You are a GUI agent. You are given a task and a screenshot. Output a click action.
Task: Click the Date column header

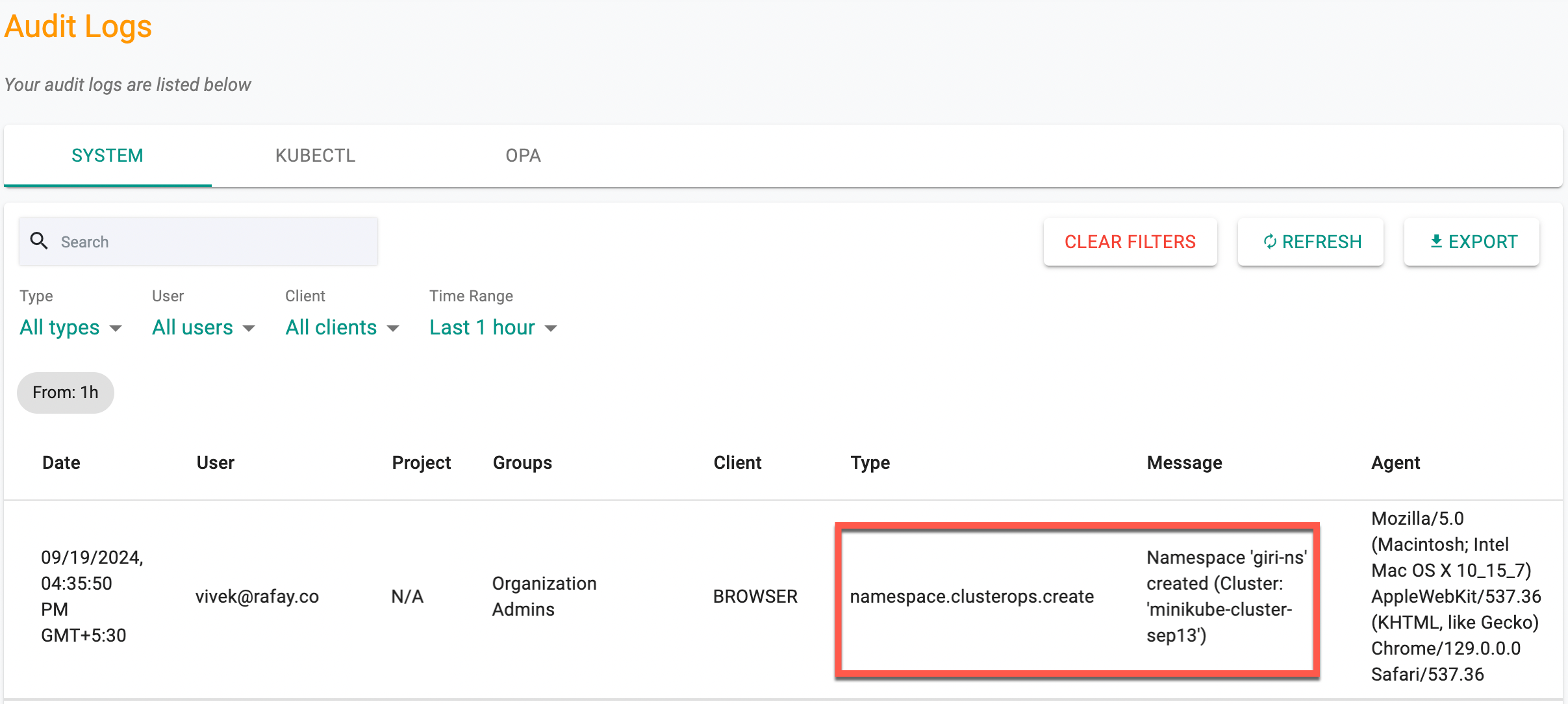(x=61, y=462)
